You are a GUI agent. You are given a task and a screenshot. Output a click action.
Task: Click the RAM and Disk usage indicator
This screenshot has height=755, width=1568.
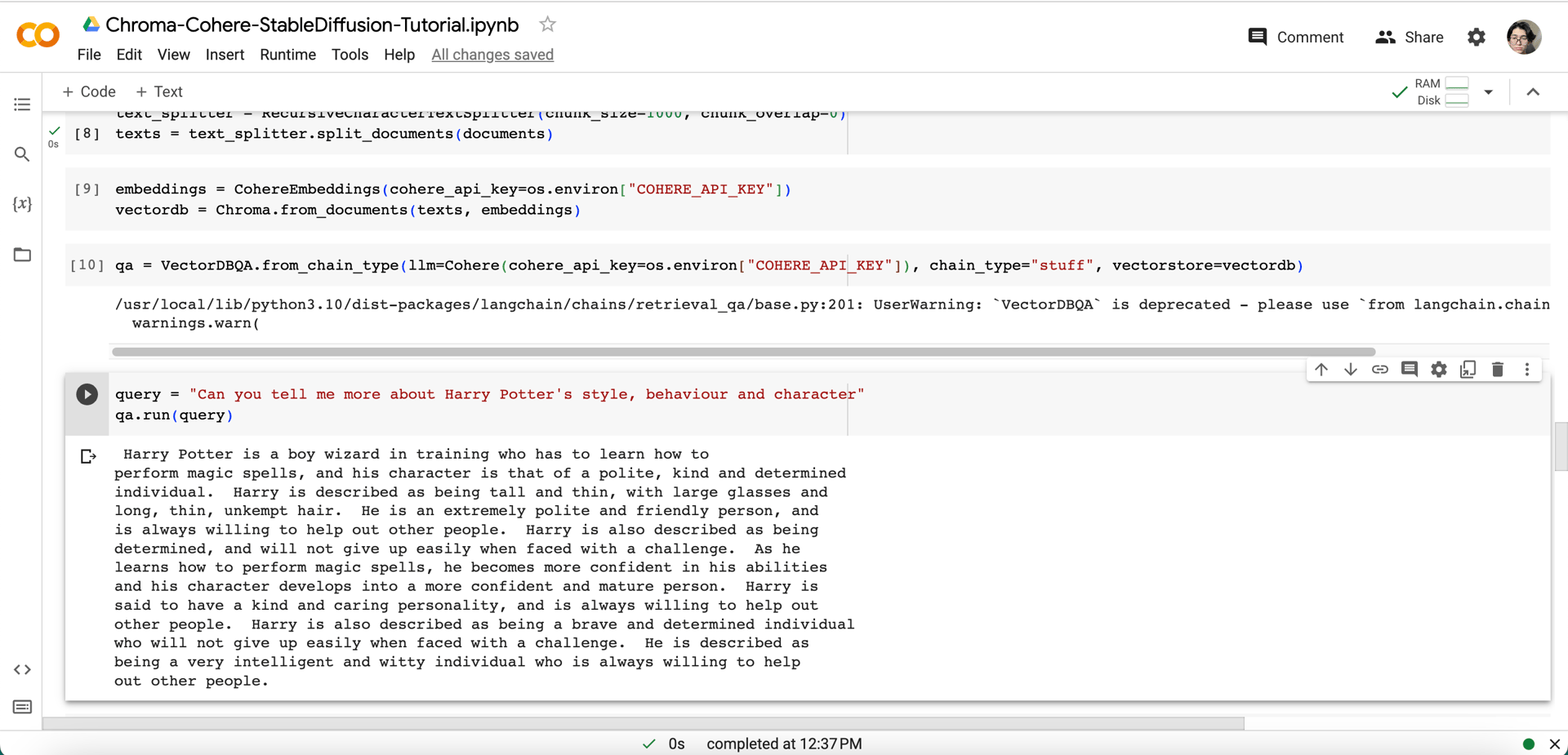coord(1442,92)
